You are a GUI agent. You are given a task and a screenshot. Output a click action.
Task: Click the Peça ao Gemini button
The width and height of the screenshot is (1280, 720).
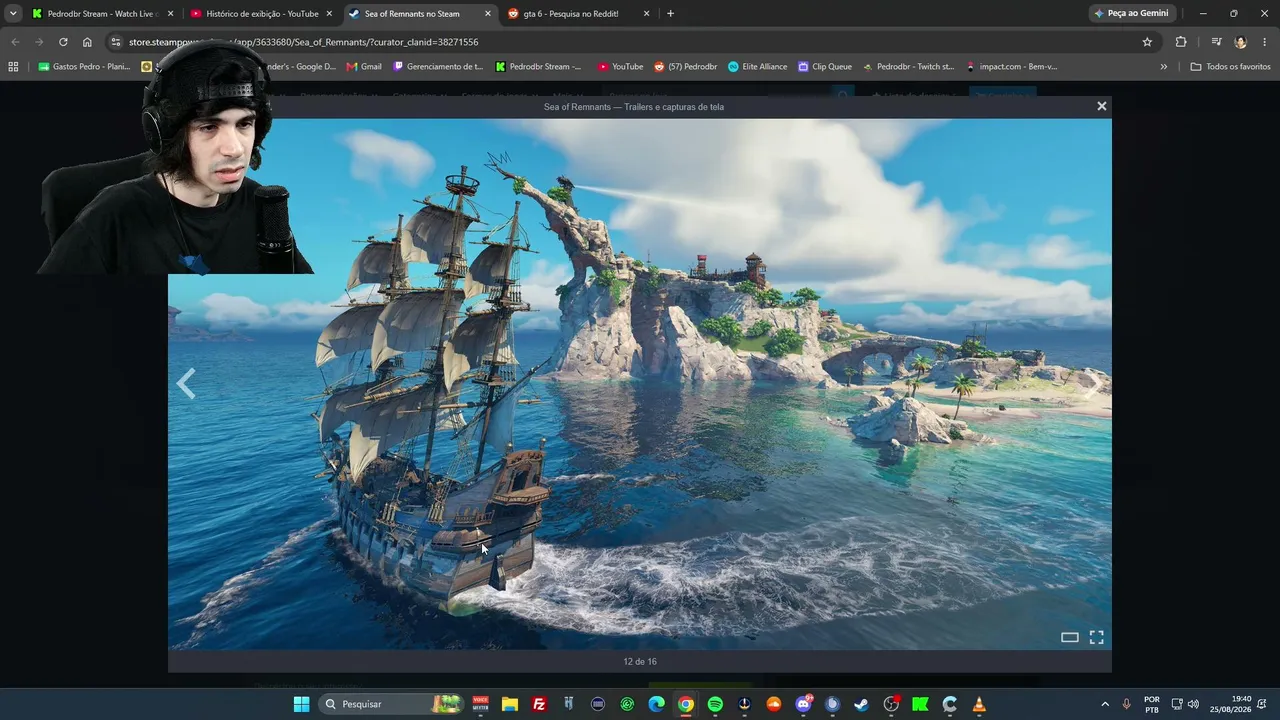coord(1131,14)
